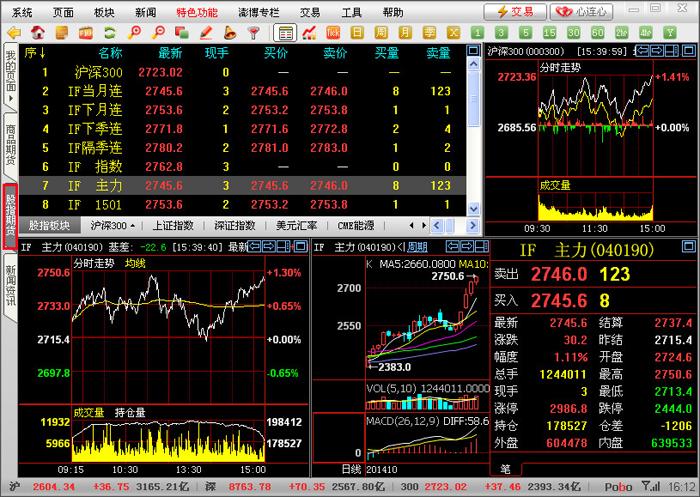
Task: Click the red-green overlapping windows icon
Action: point(181,33)
